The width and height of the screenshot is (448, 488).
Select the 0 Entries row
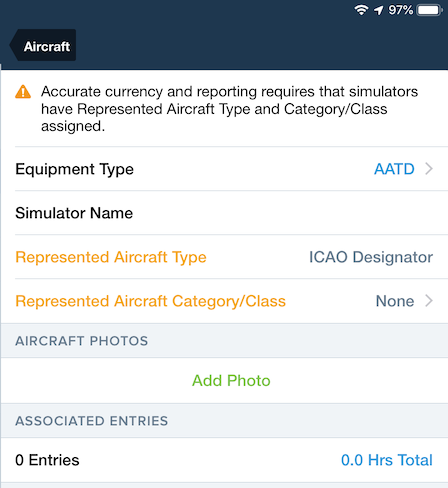tap(224, 460)
